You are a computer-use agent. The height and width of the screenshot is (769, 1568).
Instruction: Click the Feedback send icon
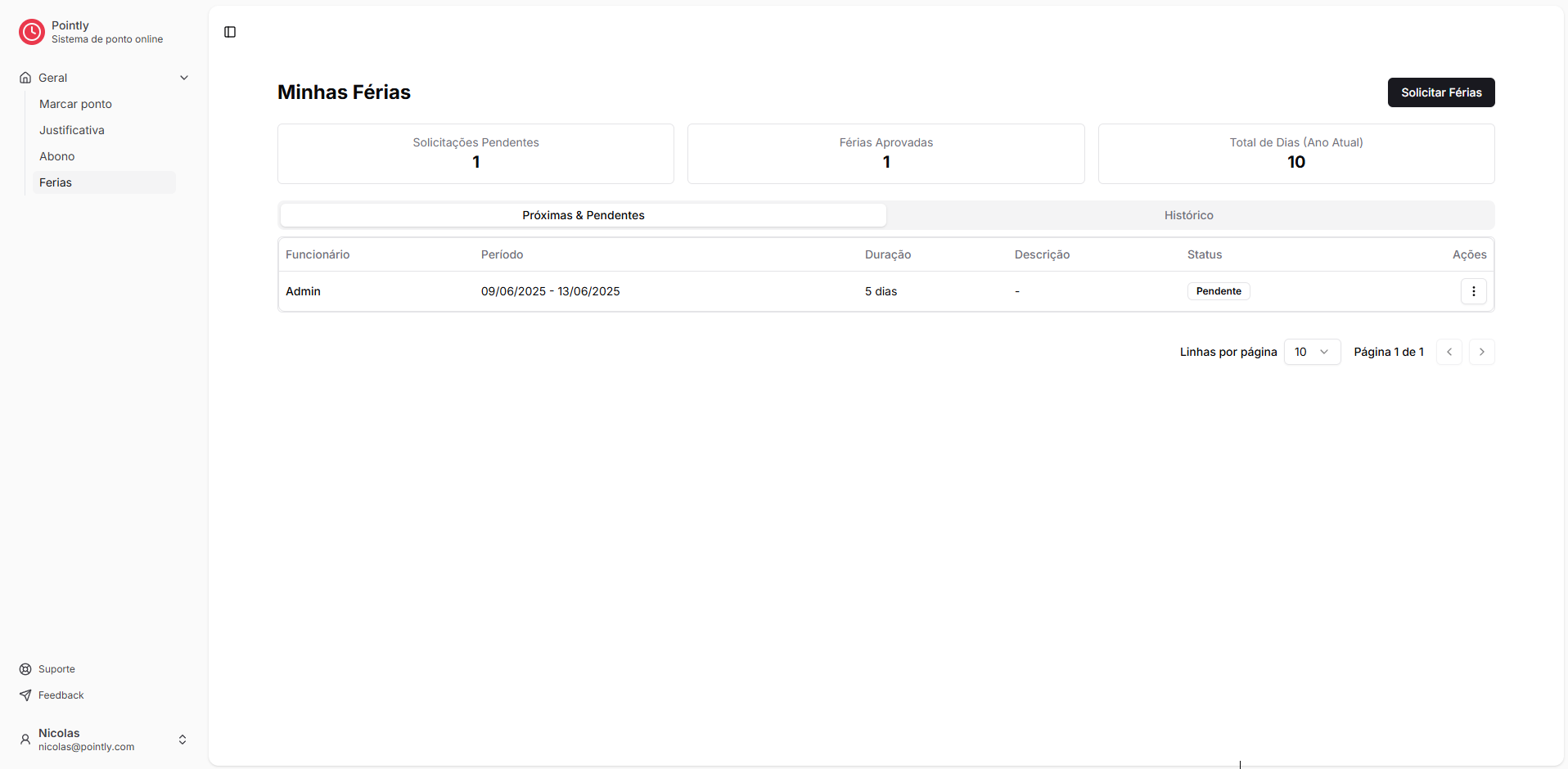point(26,695)
